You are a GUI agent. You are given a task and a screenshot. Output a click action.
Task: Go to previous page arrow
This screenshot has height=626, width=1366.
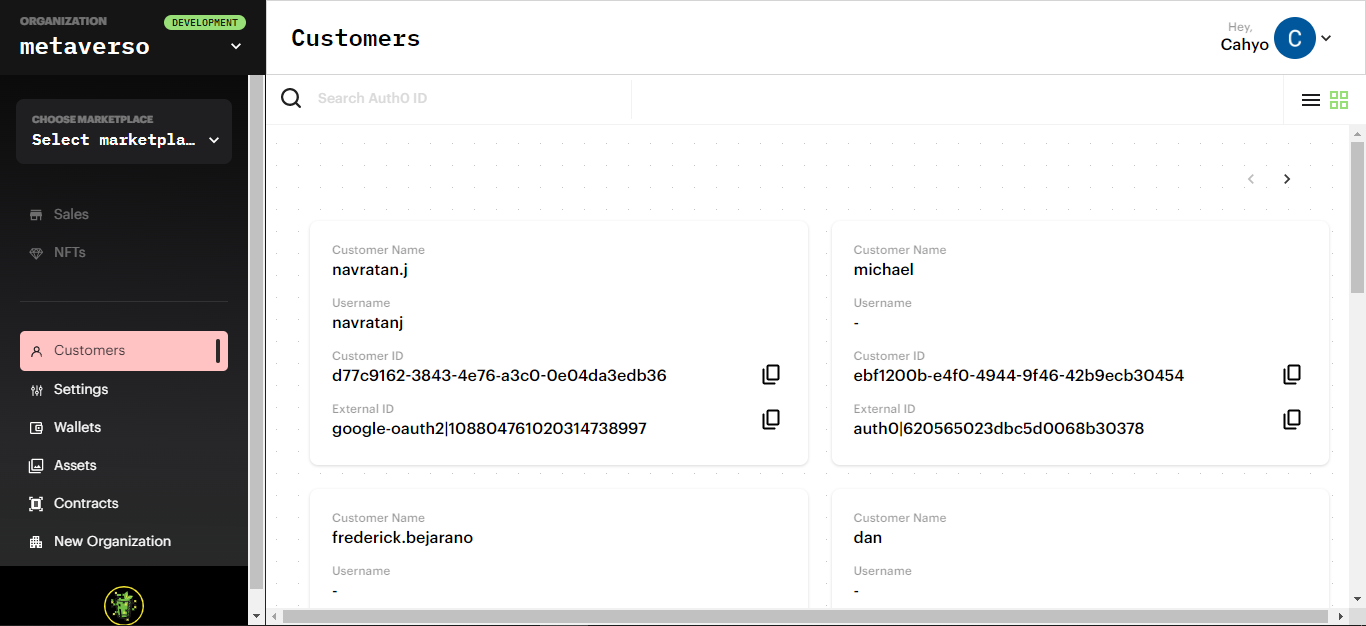click(x=1250, y=179)
